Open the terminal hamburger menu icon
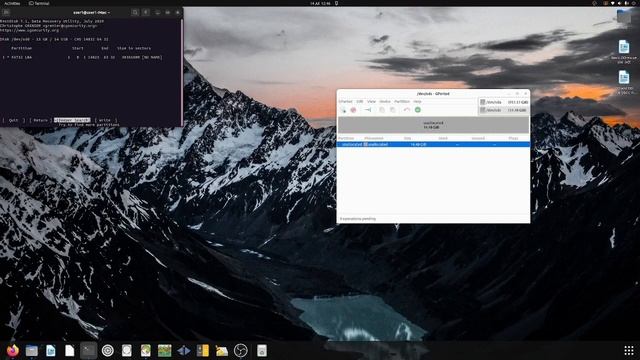 (x=146, y=12)
